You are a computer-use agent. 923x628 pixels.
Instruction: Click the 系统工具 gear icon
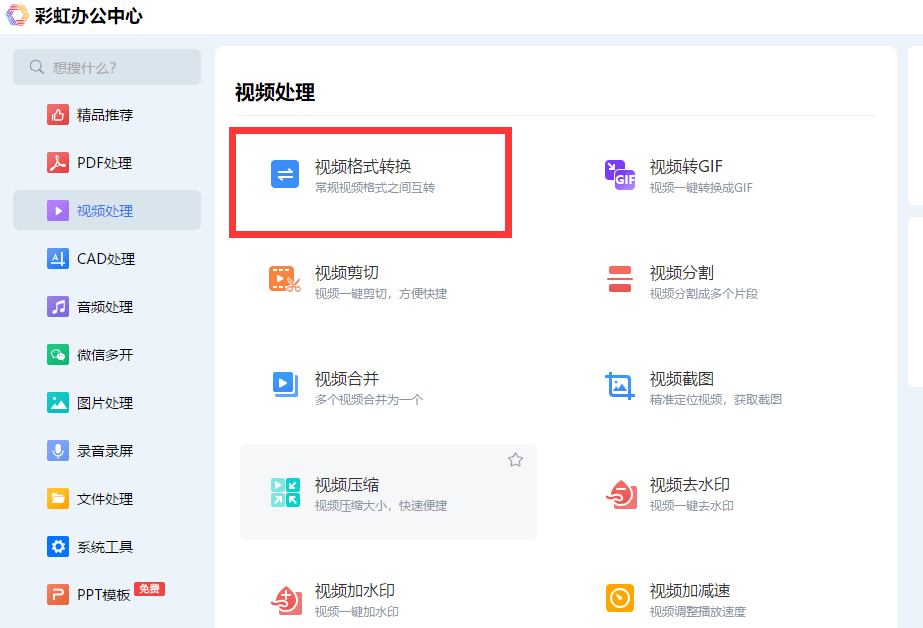pos(58,547)
